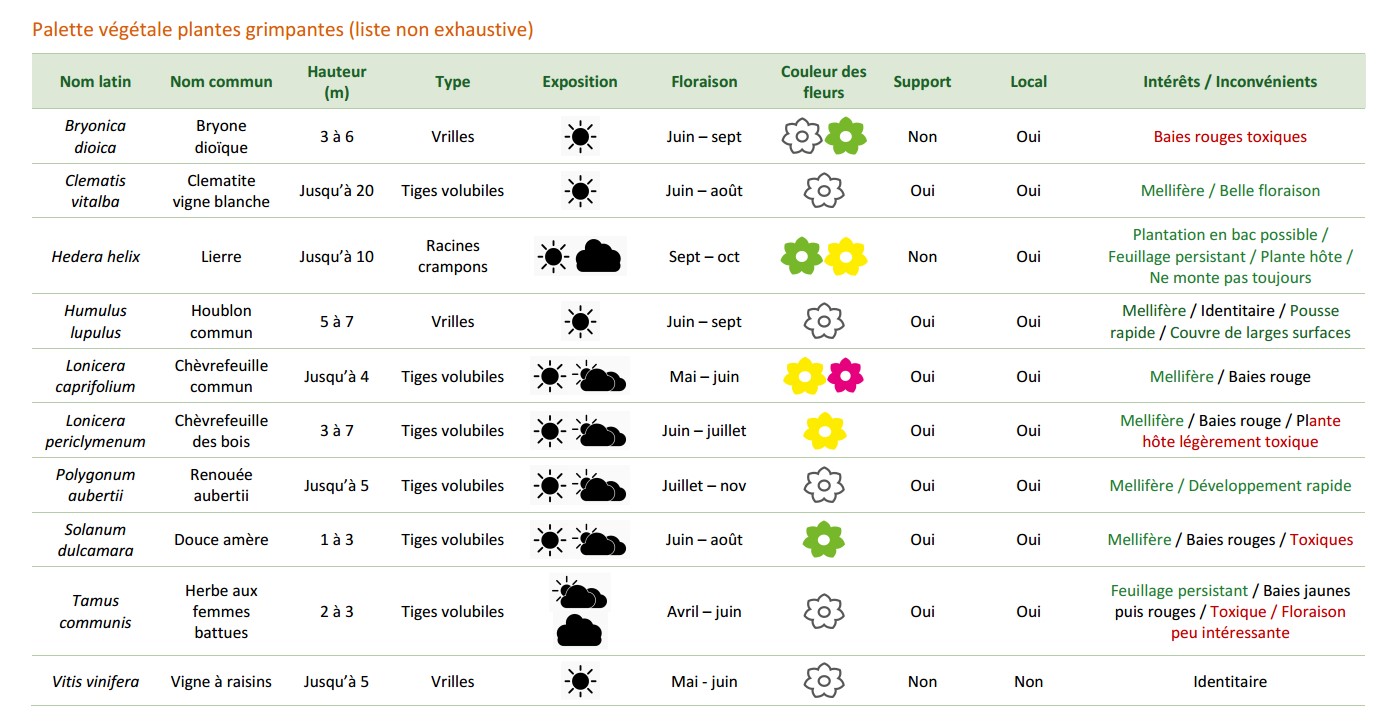1400x728 pixels.
Task: Select the 'Bryonica dioica' Latin name cell
Action: coord(95,136)
